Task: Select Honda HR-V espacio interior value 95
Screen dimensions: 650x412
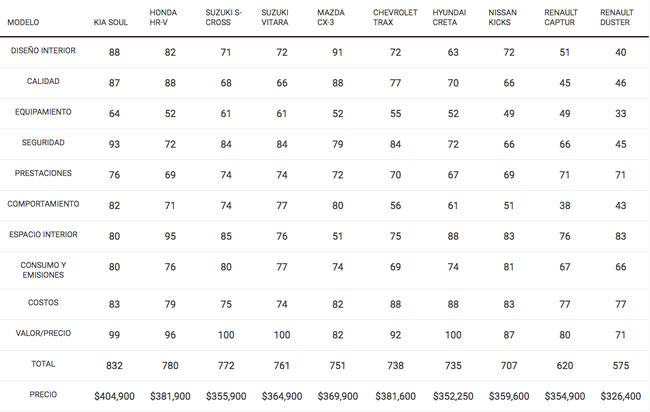Action: 170,236
